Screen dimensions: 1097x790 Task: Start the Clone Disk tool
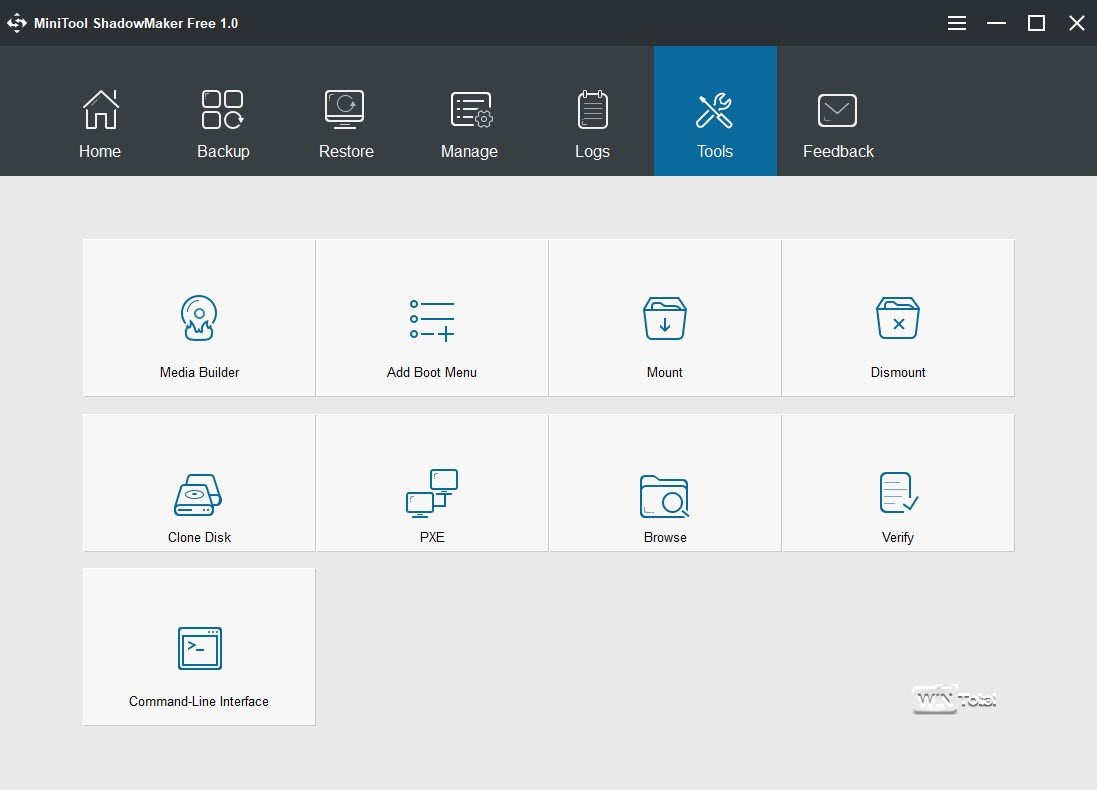point(199,483)
